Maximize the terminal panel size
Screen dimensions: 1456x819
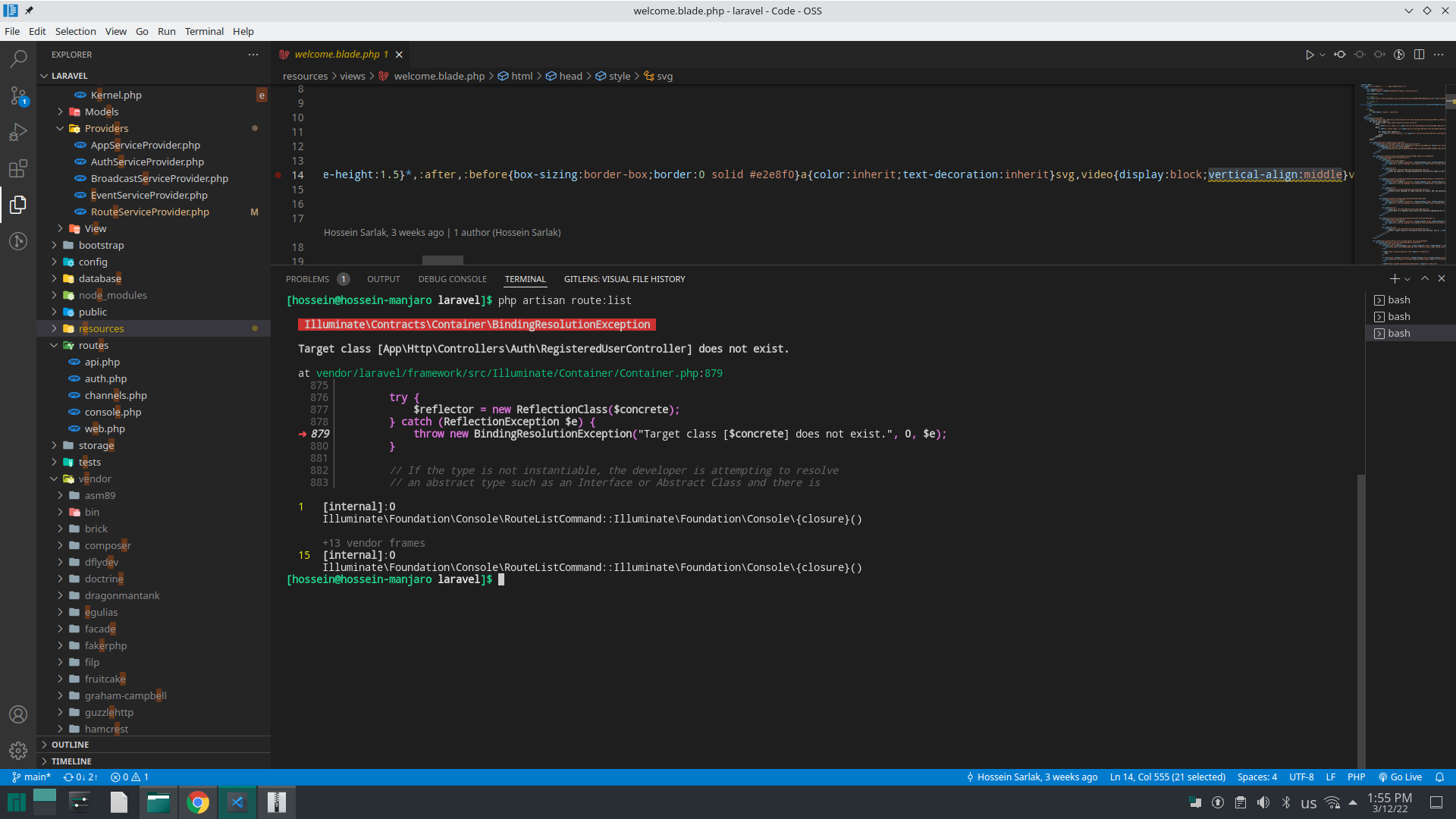1425,279
